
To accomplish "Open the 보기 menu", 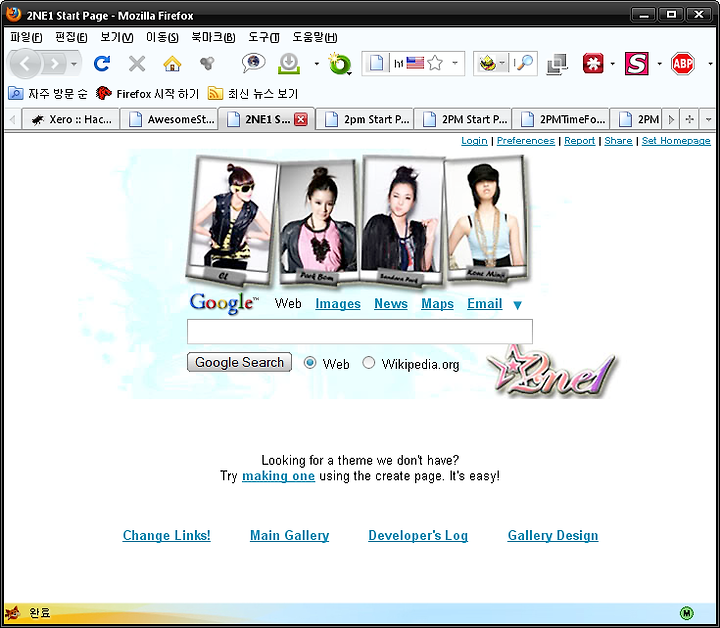I will click(x=117, y=37).
